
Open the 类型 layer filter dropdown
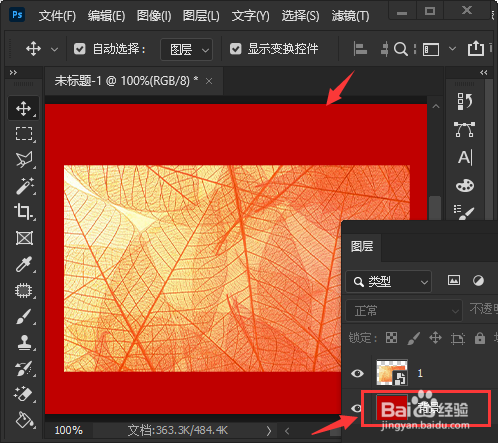pyautogui.click(x=389, y=282)
